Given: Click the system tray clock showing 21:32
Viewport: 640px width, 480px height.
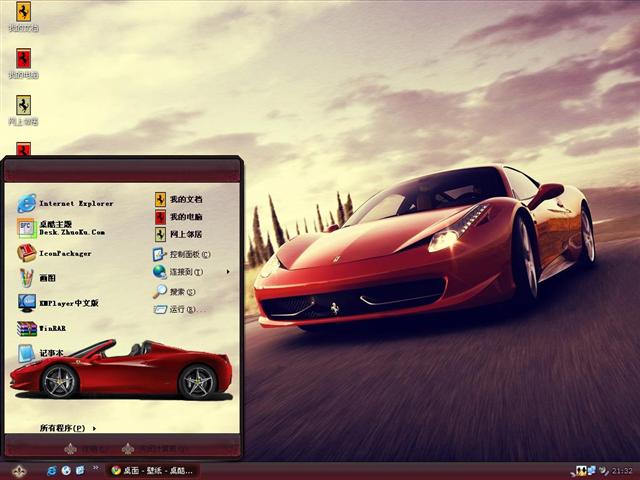Looking at the screenshot, I should 621,470.
